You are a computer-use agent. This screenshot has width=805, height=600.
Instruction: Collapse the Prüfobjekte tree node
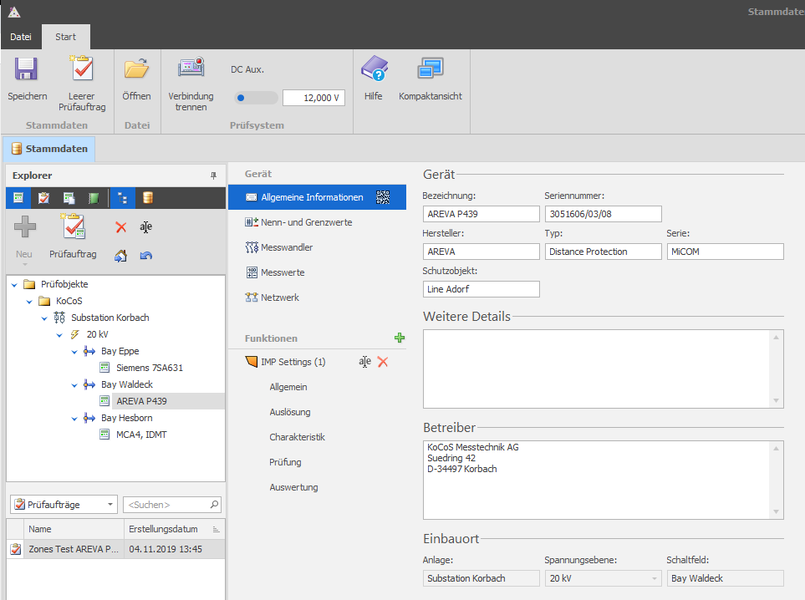[14, 285]
